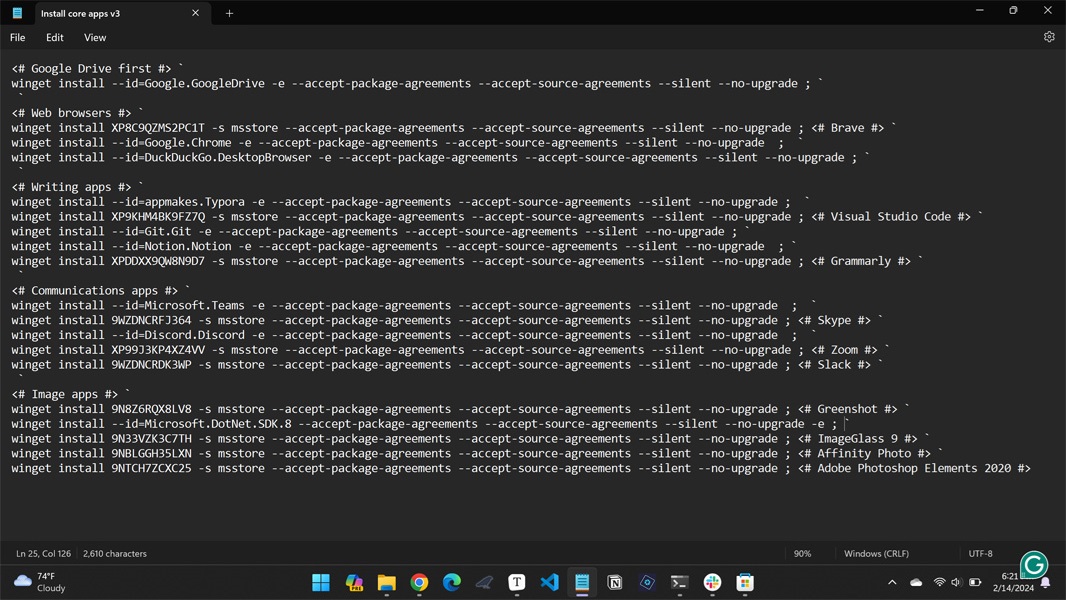Open File Explorer from taskbar

(386, 582)
